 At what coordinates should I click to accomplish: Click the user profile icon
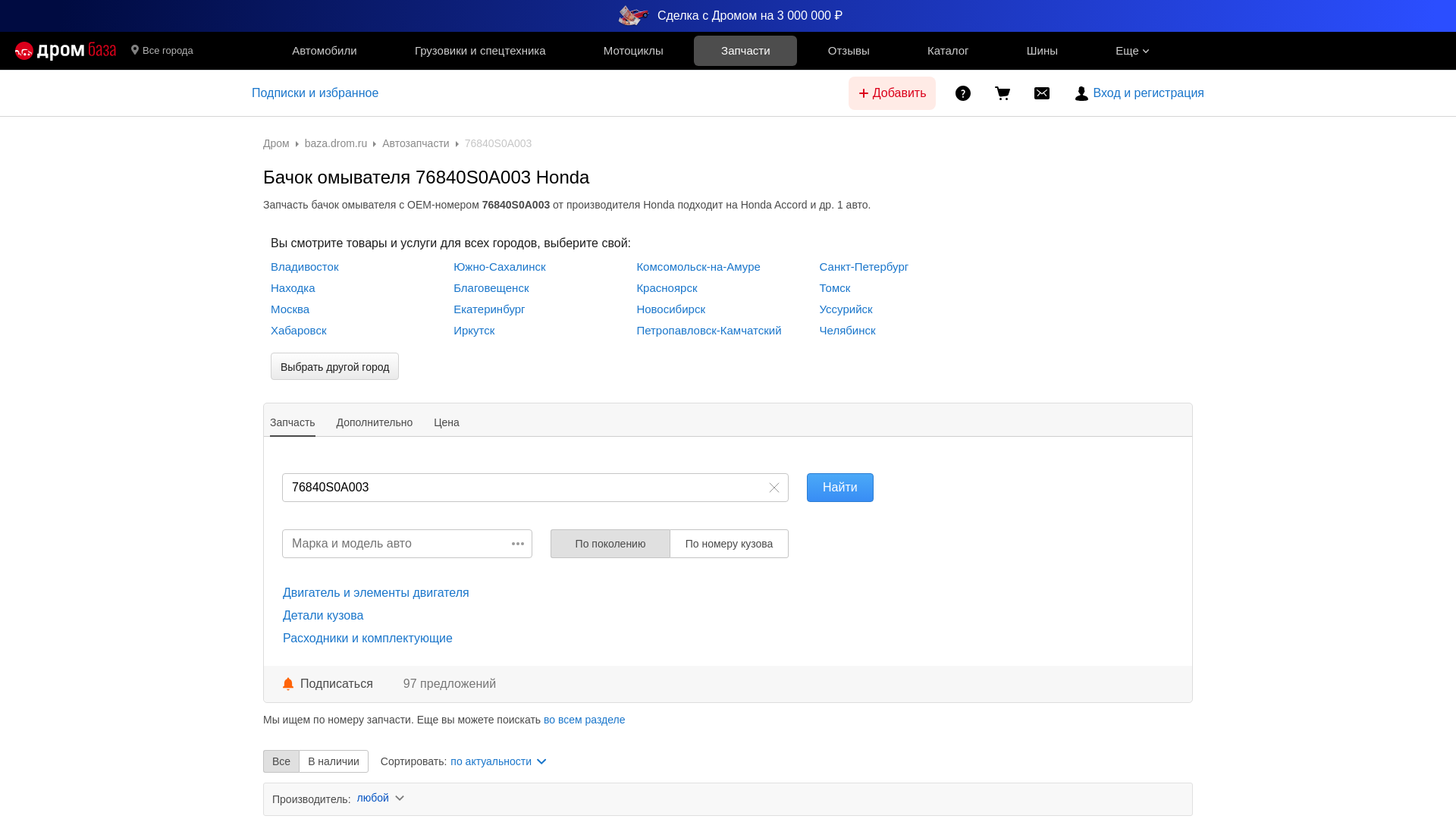(x=1081, y=93)
